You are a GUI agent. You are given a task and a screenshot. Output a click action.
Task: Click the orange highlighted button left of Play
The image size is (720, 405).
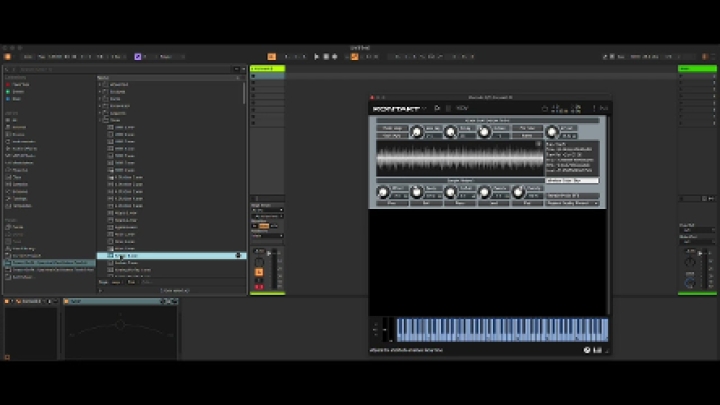(x=272, y=56)
